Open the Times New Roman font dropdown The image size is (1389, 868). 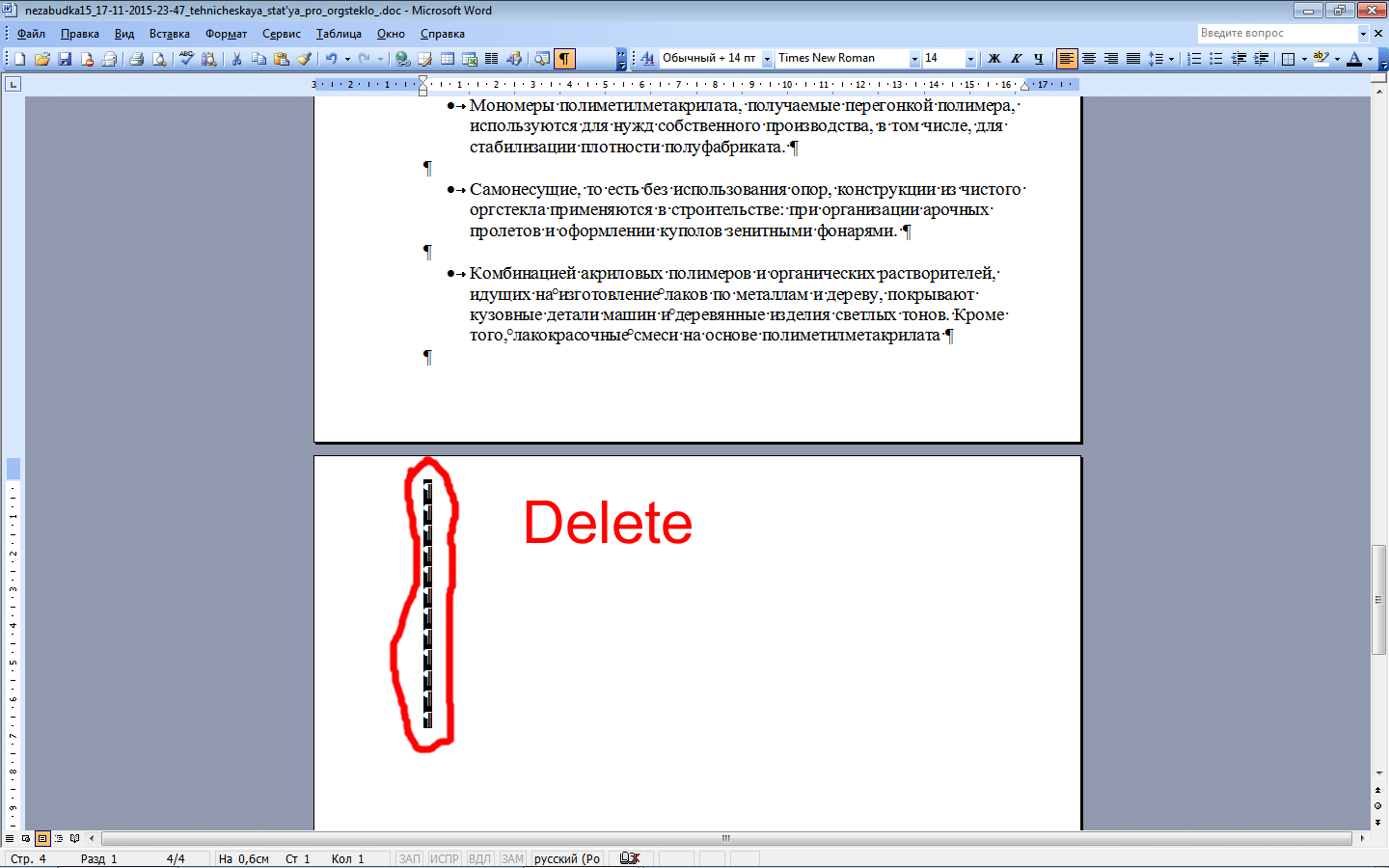pos(914,59)
